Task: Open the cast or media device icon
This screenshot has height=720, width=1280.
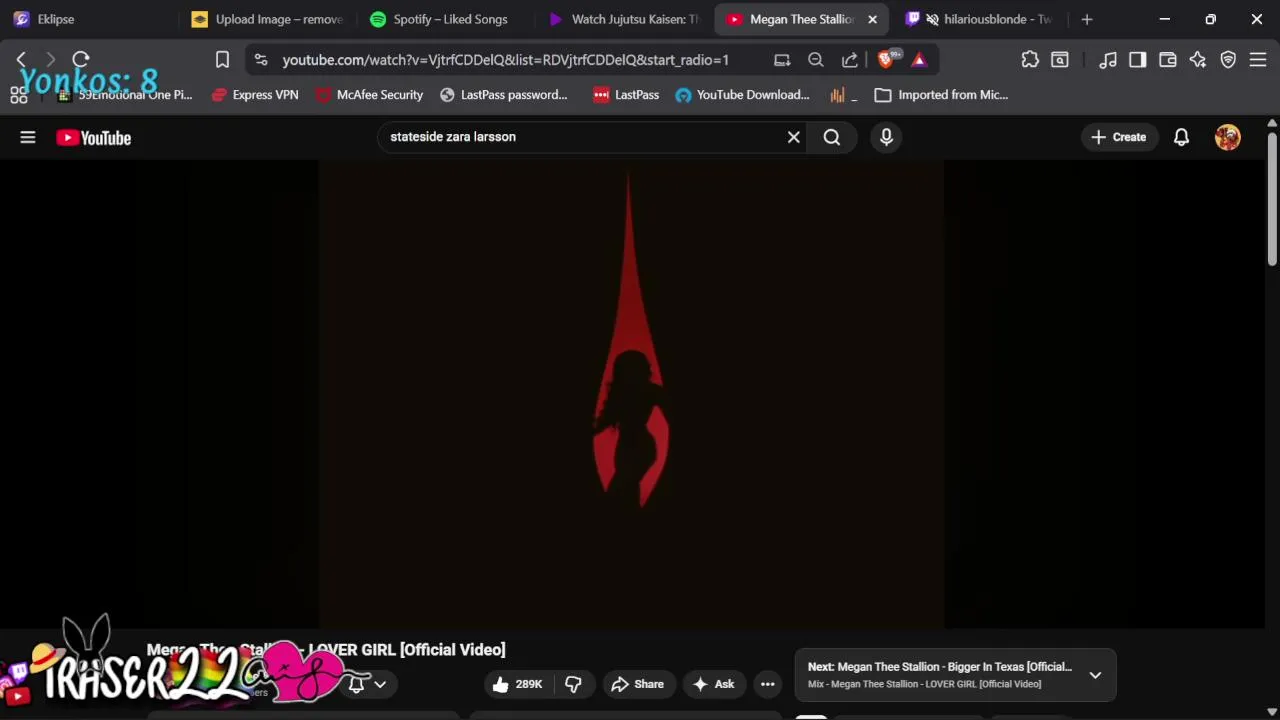Action: [x=782, y=60]
